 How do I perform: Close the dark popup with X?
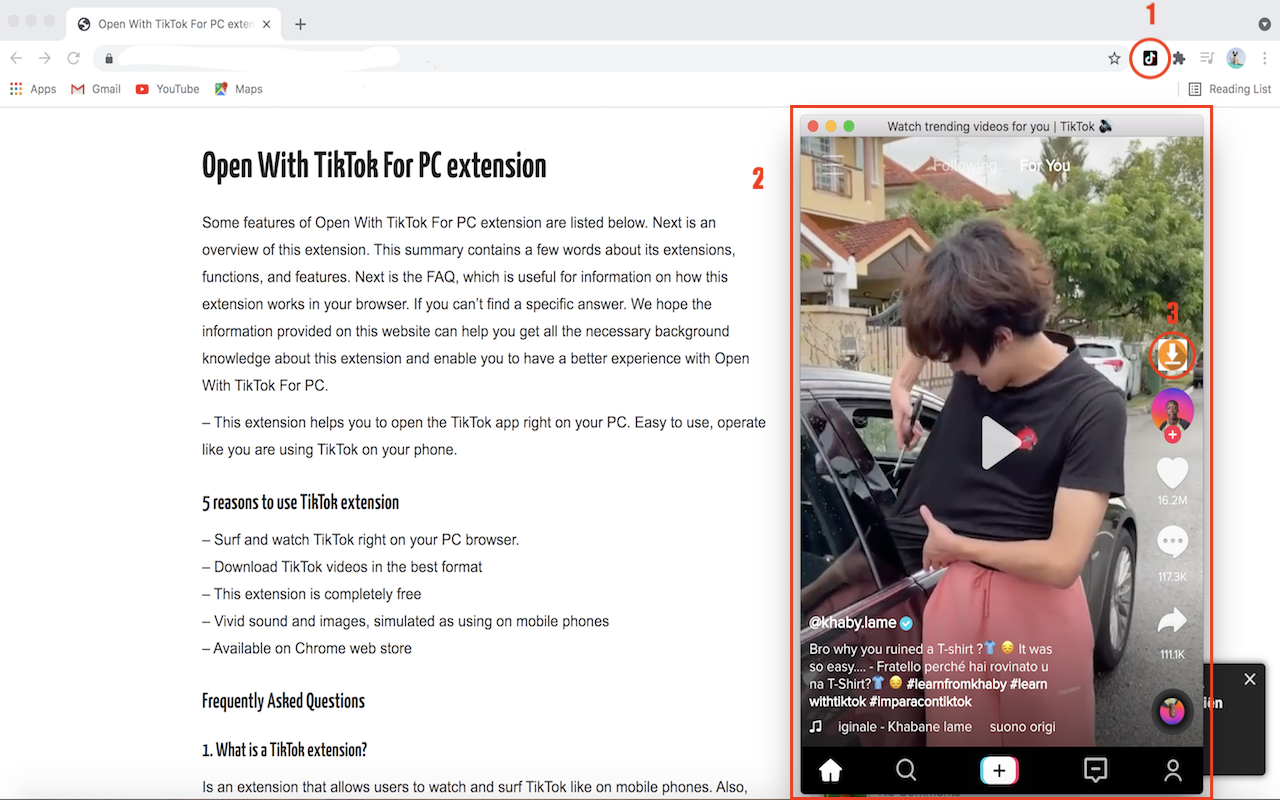coord(1249,679)
